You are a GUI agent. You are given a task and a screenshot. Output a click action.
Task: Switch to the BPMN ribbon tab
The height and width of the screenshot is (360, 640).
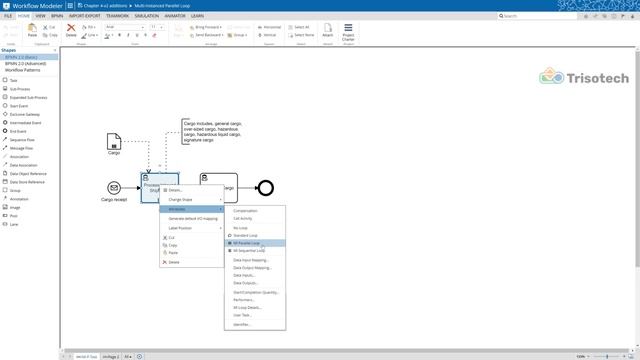point(57,16)
